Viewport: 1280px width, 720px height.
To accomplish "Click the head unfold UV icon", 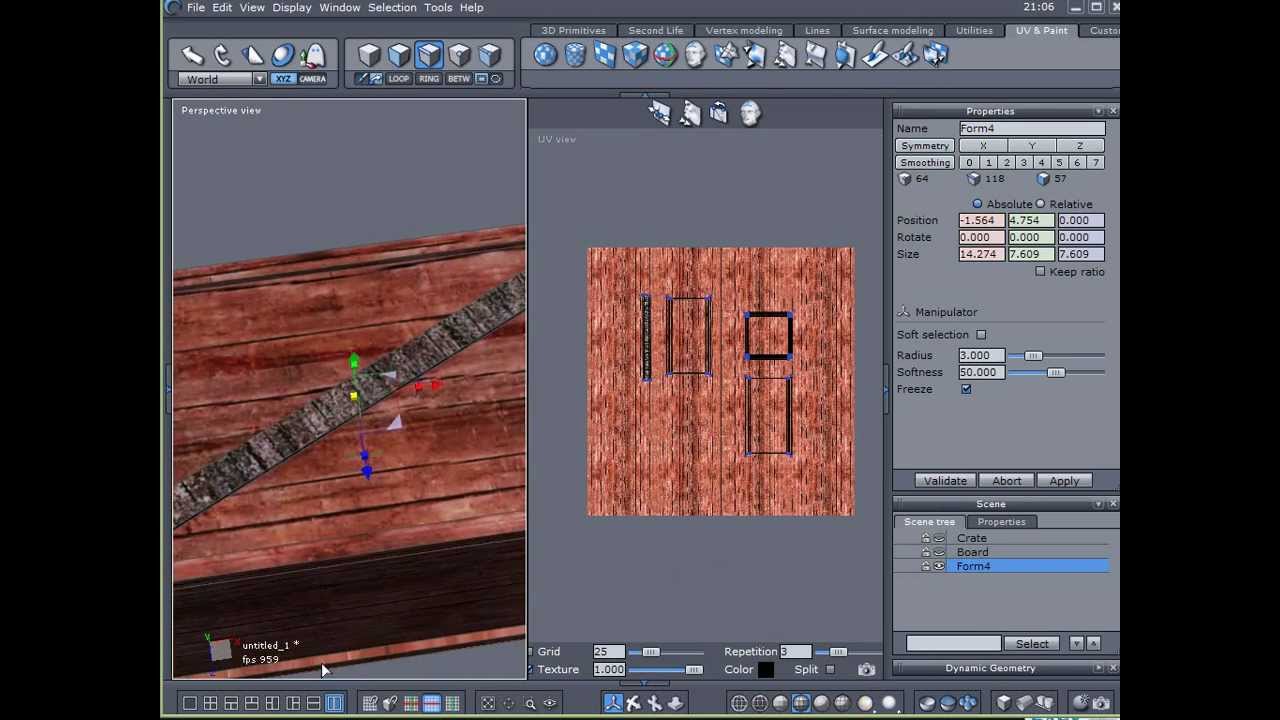I will 695,55.
